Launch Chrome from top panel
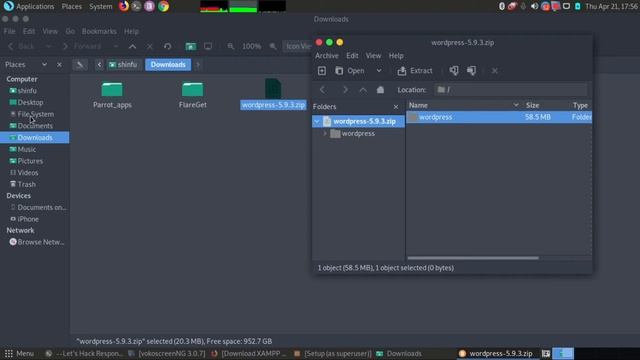Screen dimensions: 640x360 163,6
